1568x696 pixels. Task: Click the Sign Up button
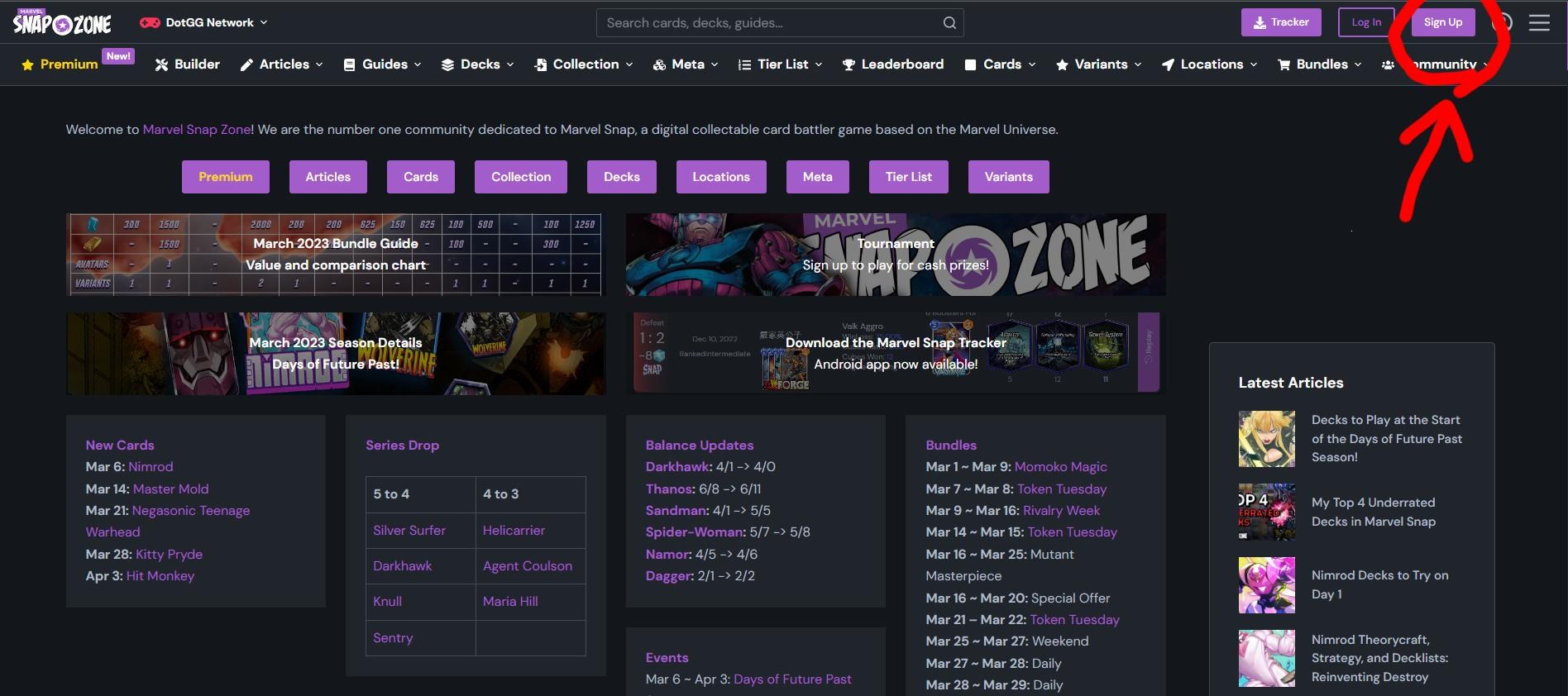click(1443, 22)
